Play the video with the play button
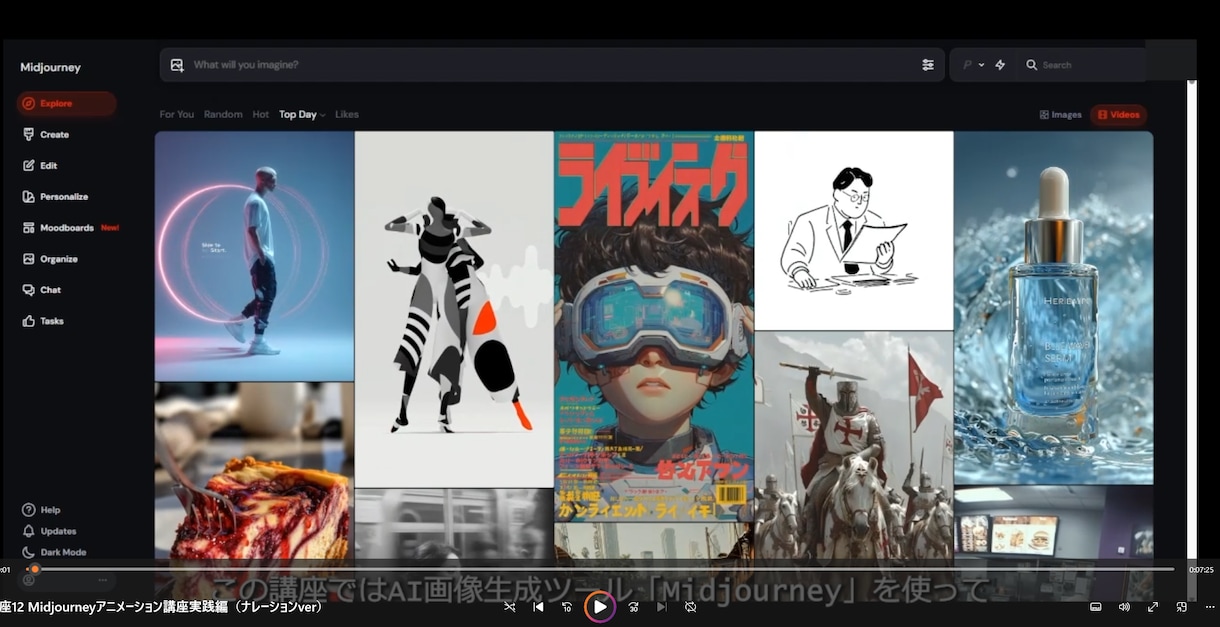 click(600, 606)
